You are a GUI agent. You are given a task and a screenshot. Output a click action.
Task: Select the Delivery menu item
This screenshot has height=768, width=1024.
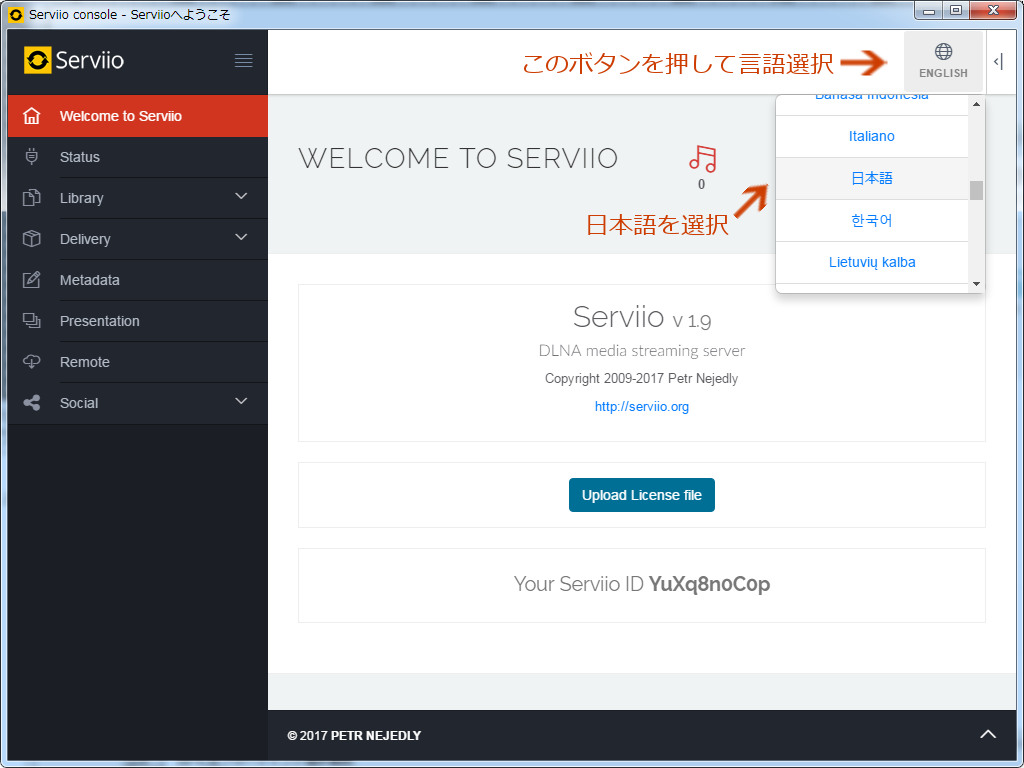pyautogui.click(x=138, y=239)
